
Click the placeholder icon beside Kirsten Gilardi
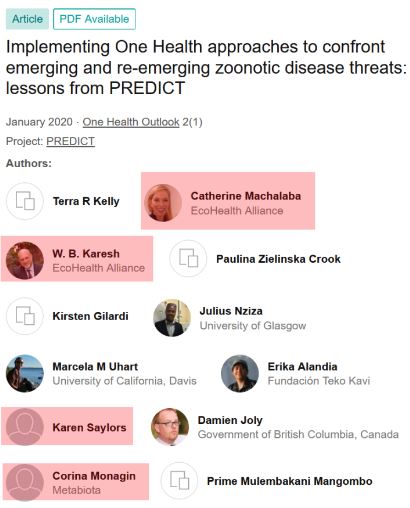tap(25, 316)
